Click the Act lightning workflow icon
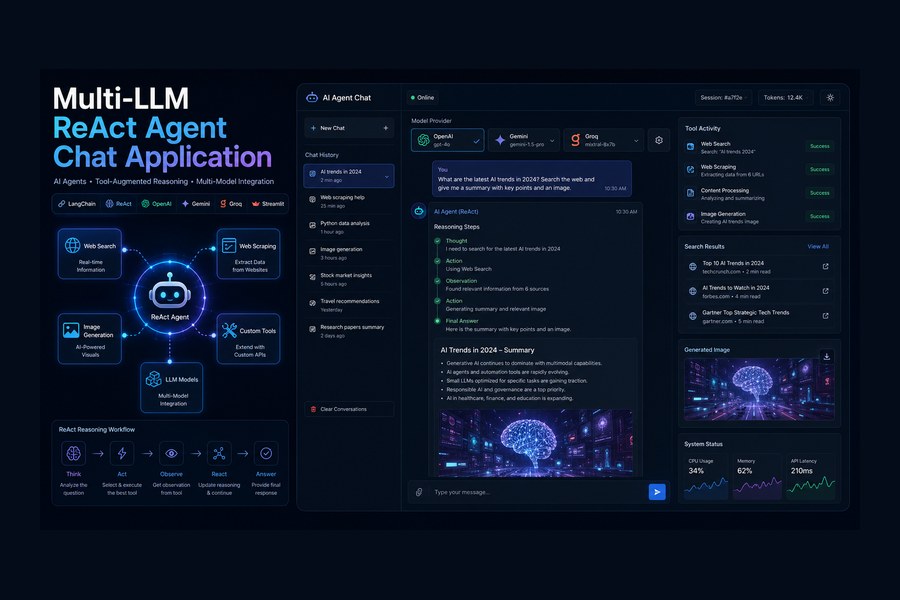 point(122,454)
